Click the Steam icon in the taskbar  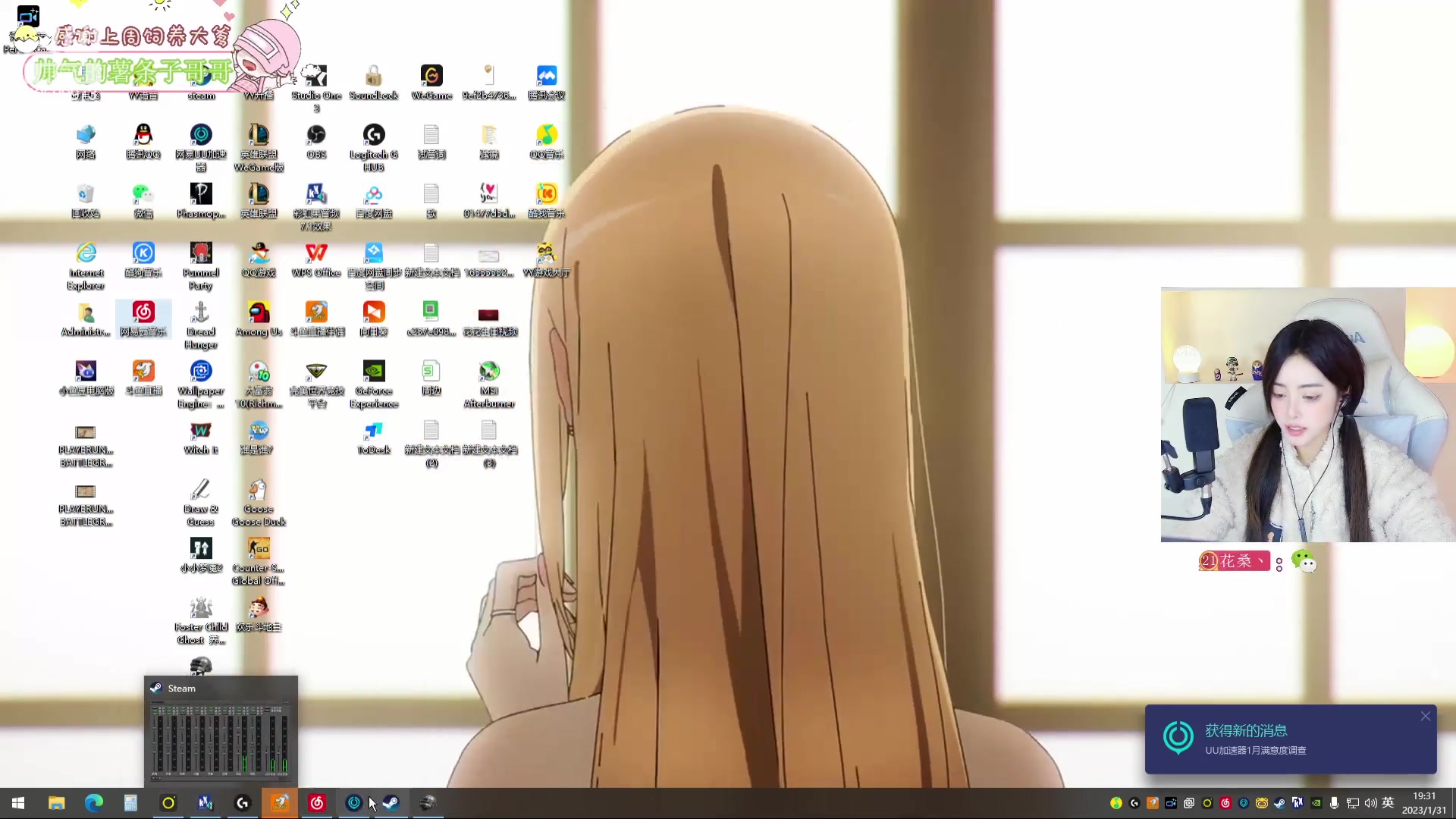(391, 803)
